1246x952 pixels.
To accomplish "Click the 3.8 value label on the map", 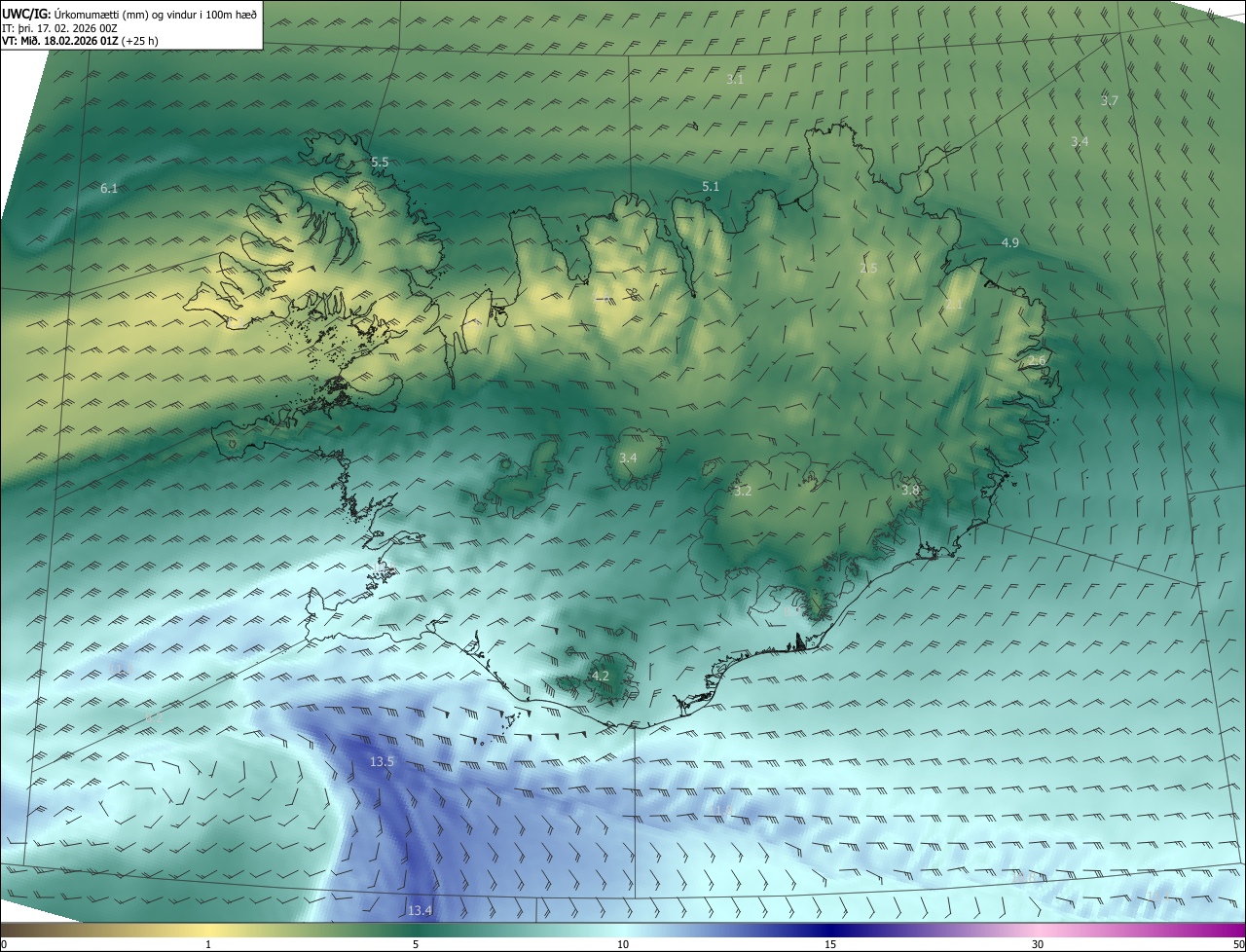I will 910,490.
